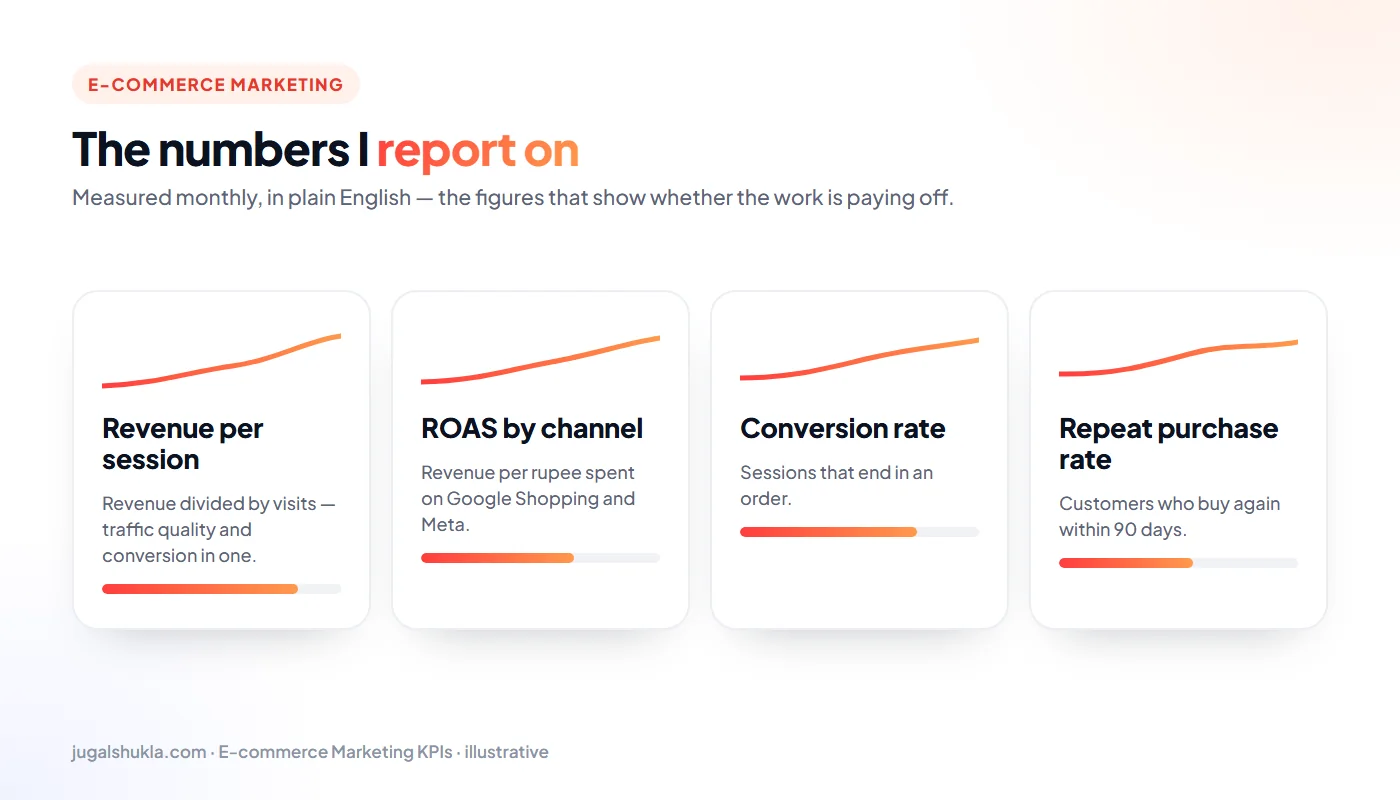This screenshot has height=800, width=1400.
Task: Click the word "illustrative" in the footer
Action: 506,752
